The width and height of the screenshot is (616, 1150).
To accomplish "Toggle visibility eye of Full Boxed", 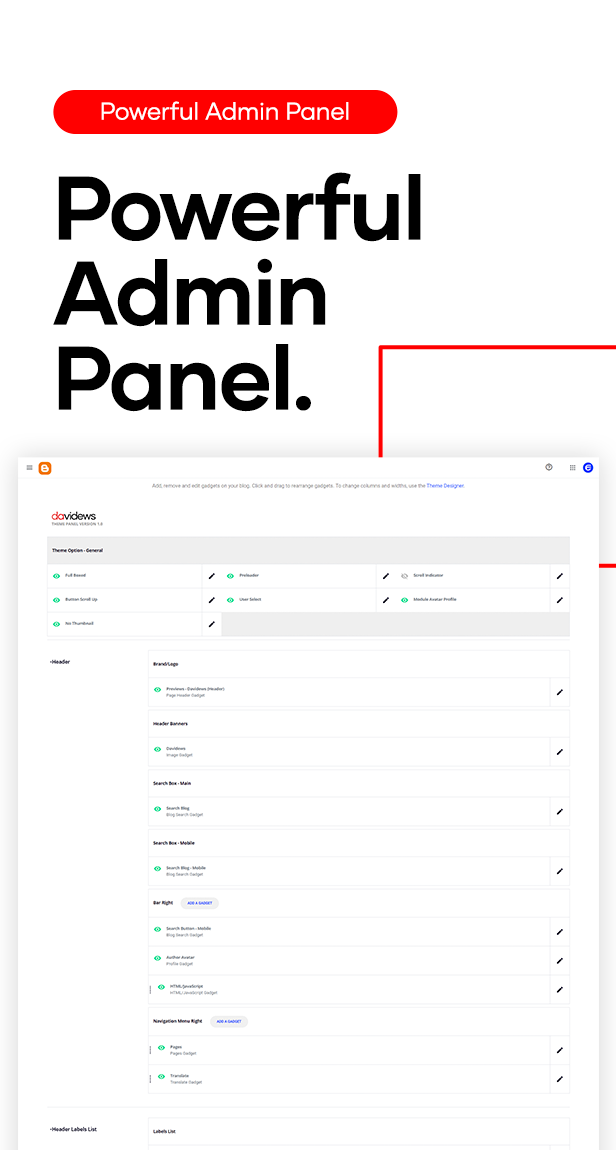I will coord(56,576).
